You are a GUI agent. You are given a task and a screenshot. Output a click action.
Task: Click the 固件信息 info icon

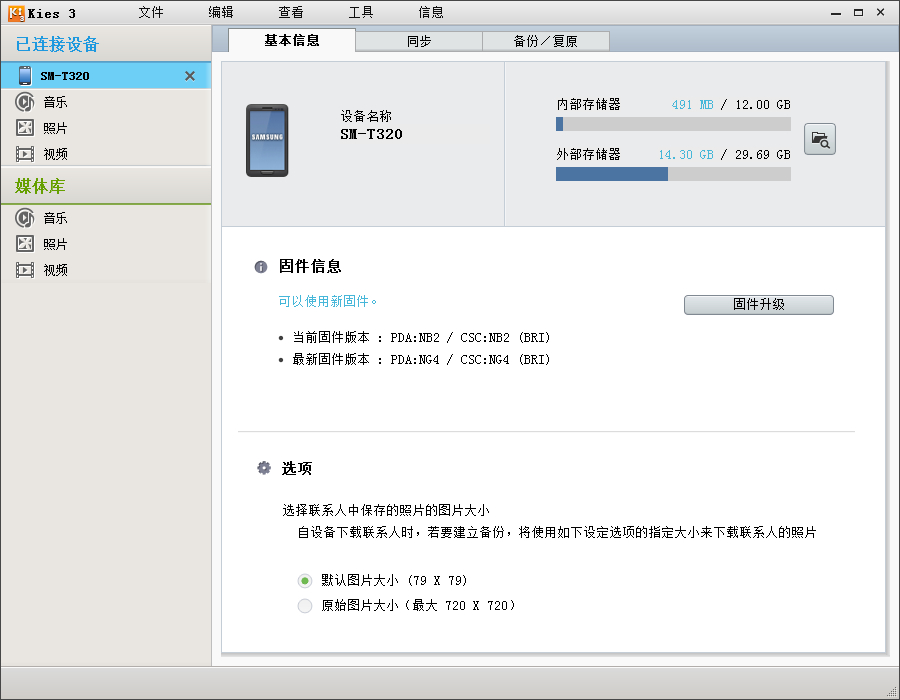tap(261, 267)
